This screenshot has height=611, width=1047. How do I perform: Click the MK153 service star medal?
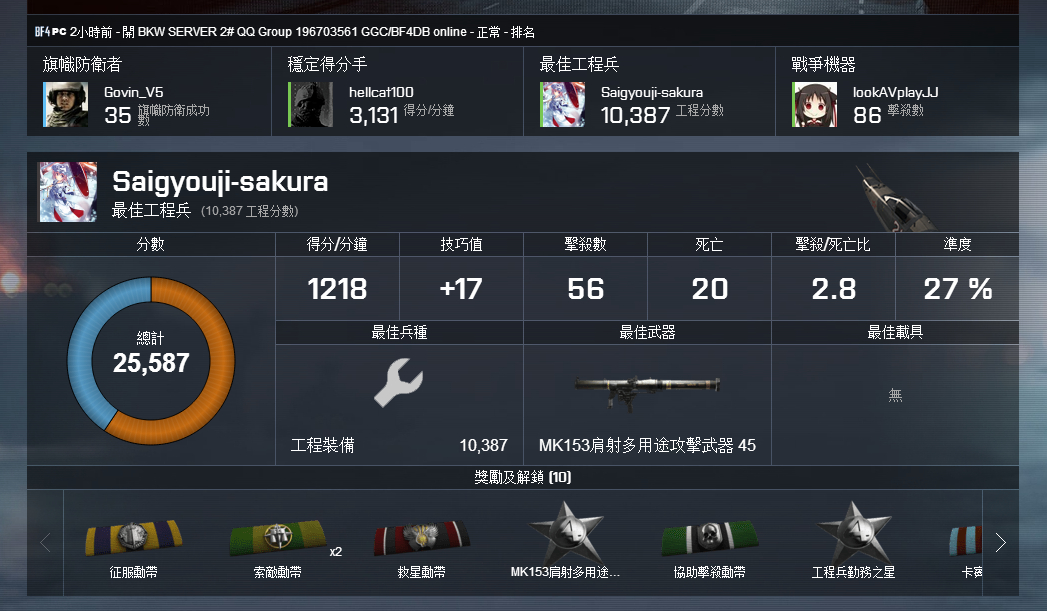click(x=566, y=532)
